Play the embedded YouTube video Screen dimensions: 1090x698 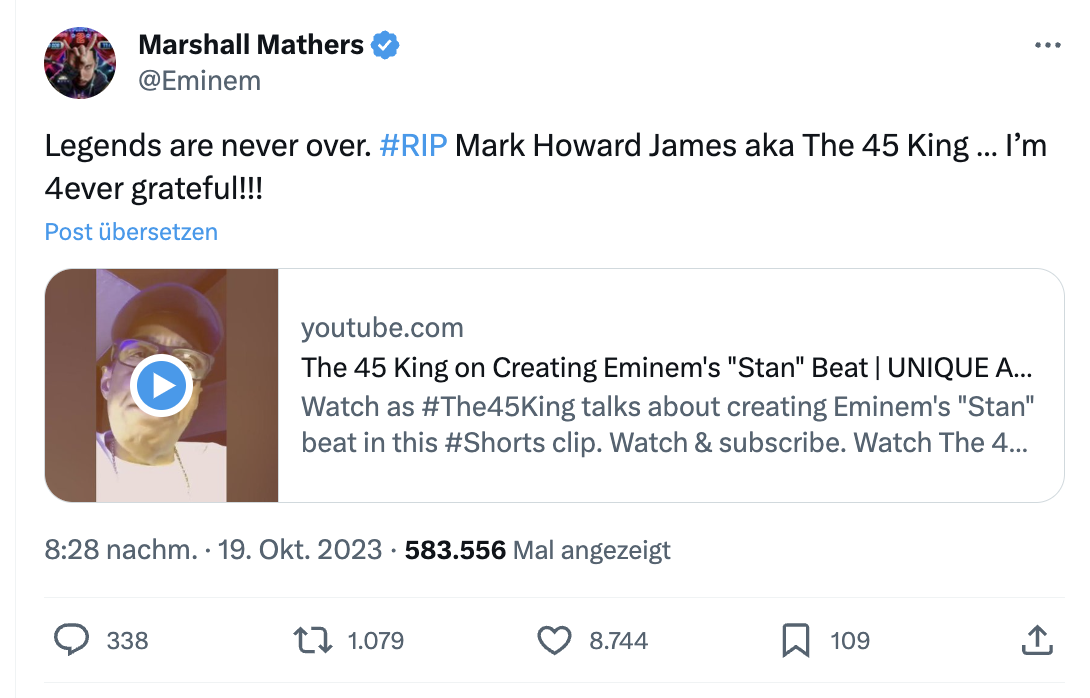point(162,385)
